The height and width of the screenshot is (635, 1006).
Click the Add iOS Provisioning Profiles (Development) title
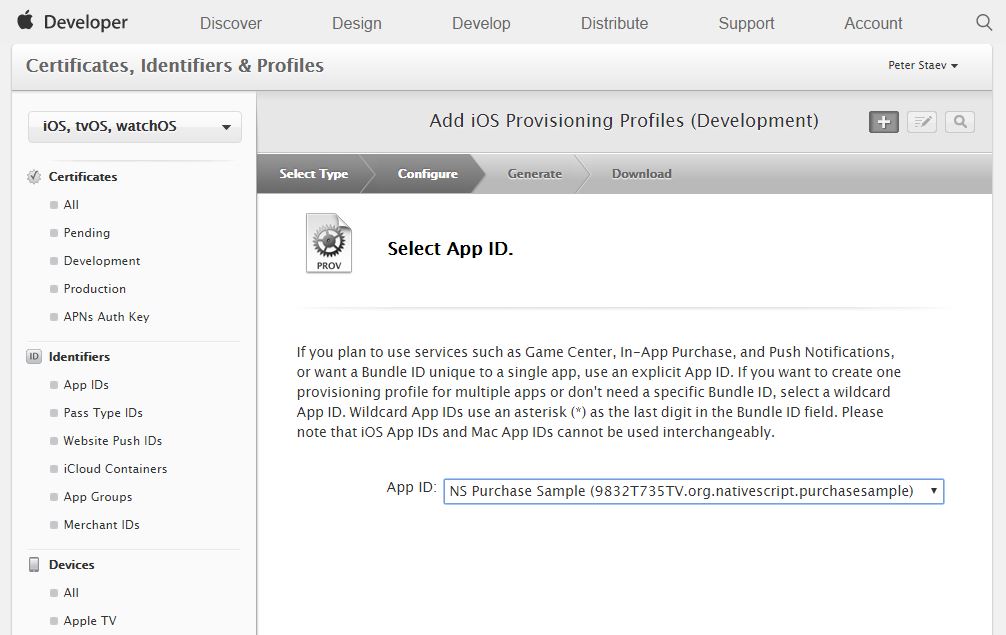click(x=624, y=121)
